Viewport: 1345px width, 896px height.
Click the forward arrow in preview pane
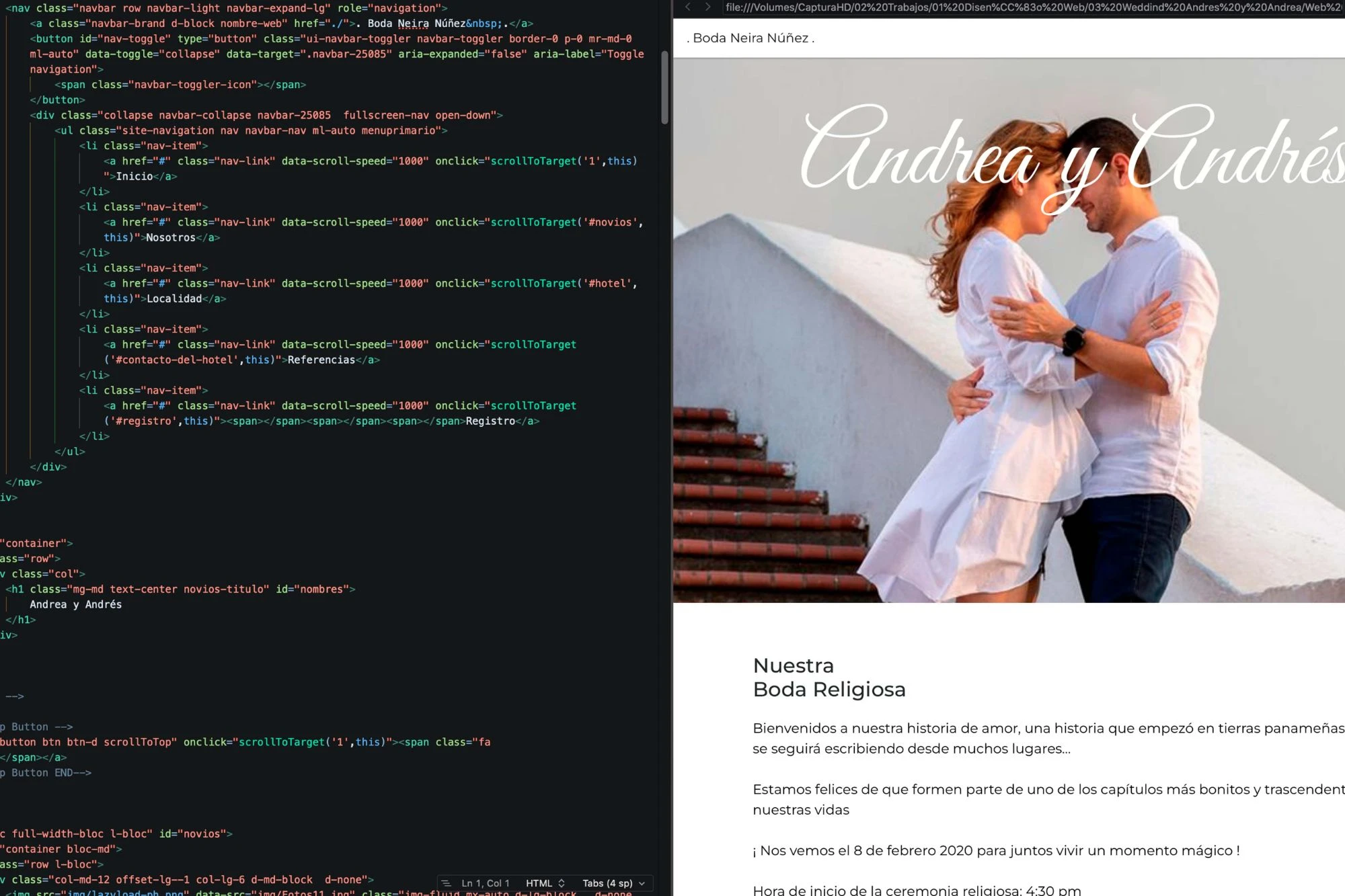click(707, 7)
